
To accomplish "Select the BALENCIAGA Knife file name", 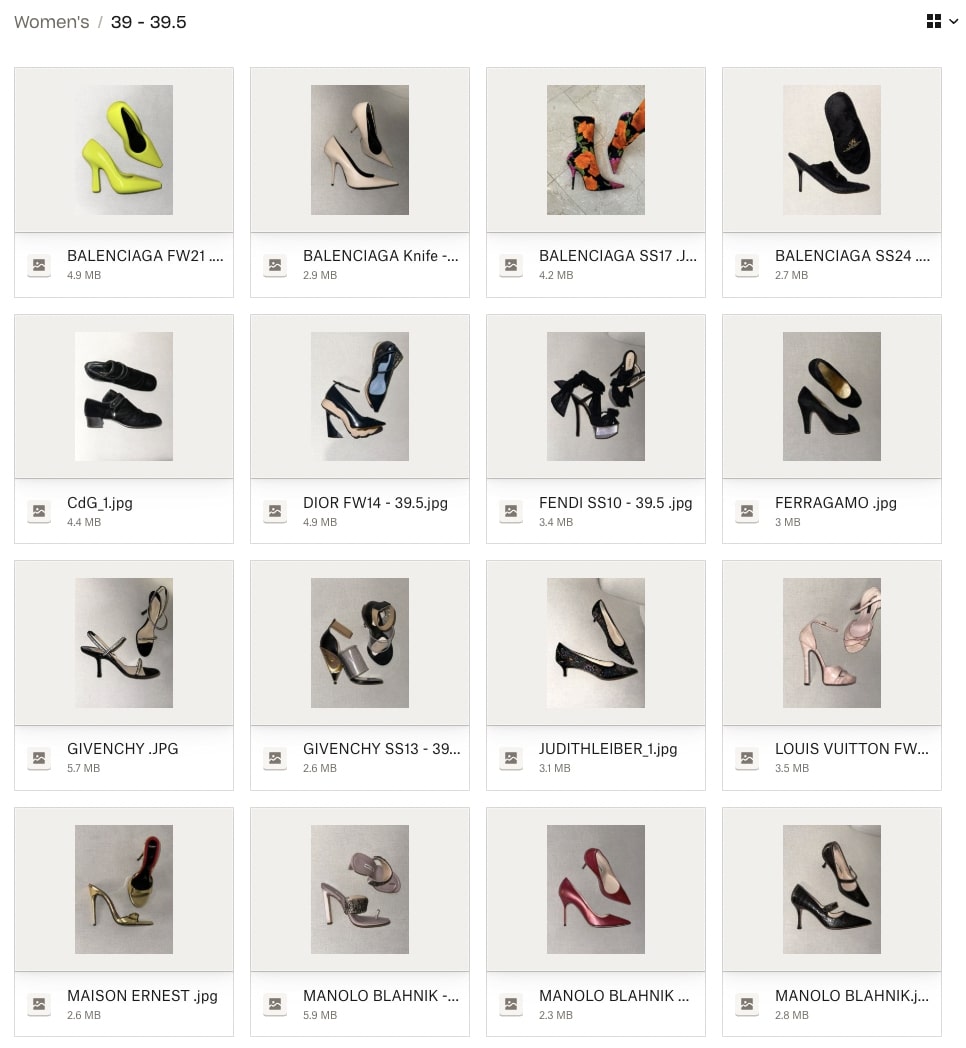I will 380,256.
